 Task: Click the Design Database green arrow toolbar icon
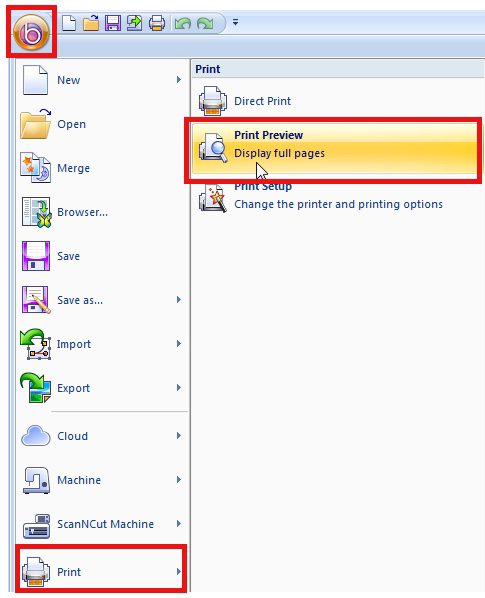[134, 23]
